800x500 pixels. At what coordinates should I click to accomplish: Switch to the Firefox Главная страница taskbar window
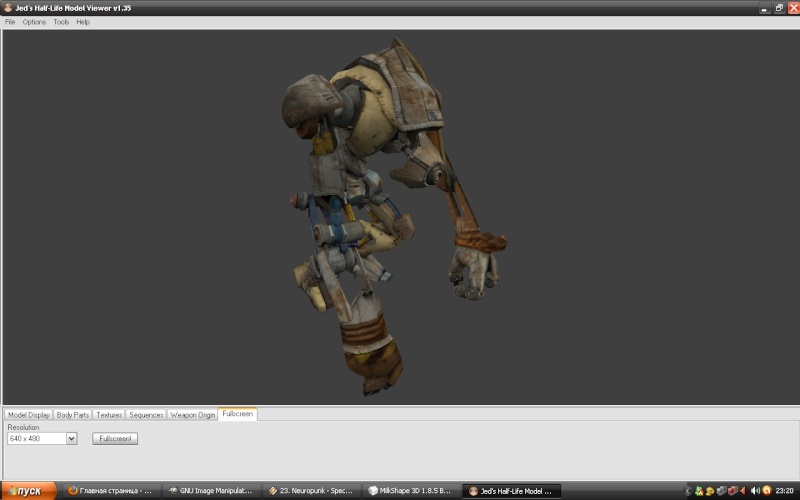click(x=113, y=491)
